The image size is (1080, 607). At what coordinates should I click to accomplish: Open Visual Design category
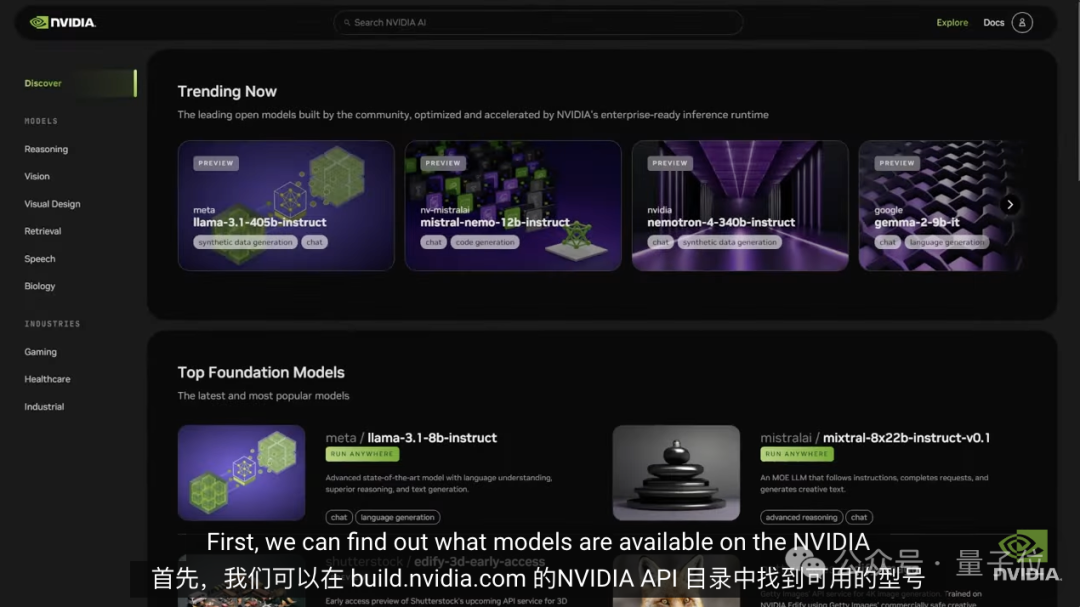coord(52,204)
